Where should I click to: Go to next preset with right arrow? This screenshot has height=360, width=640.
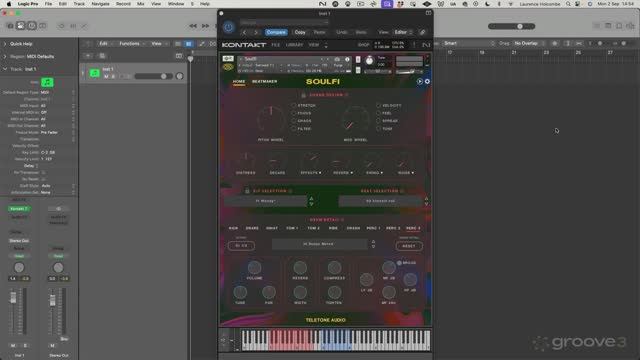click(256, 32)
